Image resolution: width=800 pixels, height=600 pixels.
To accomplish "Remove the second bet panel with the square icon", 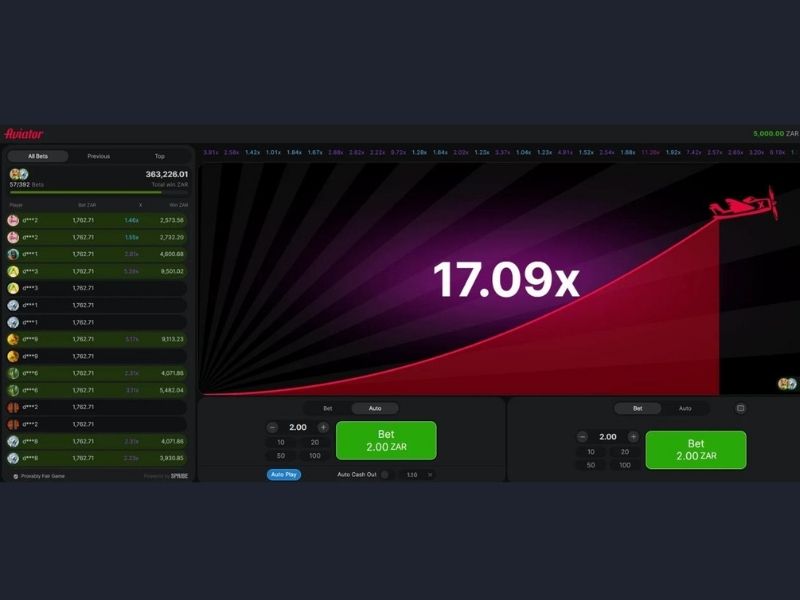I will click(740, 408).
